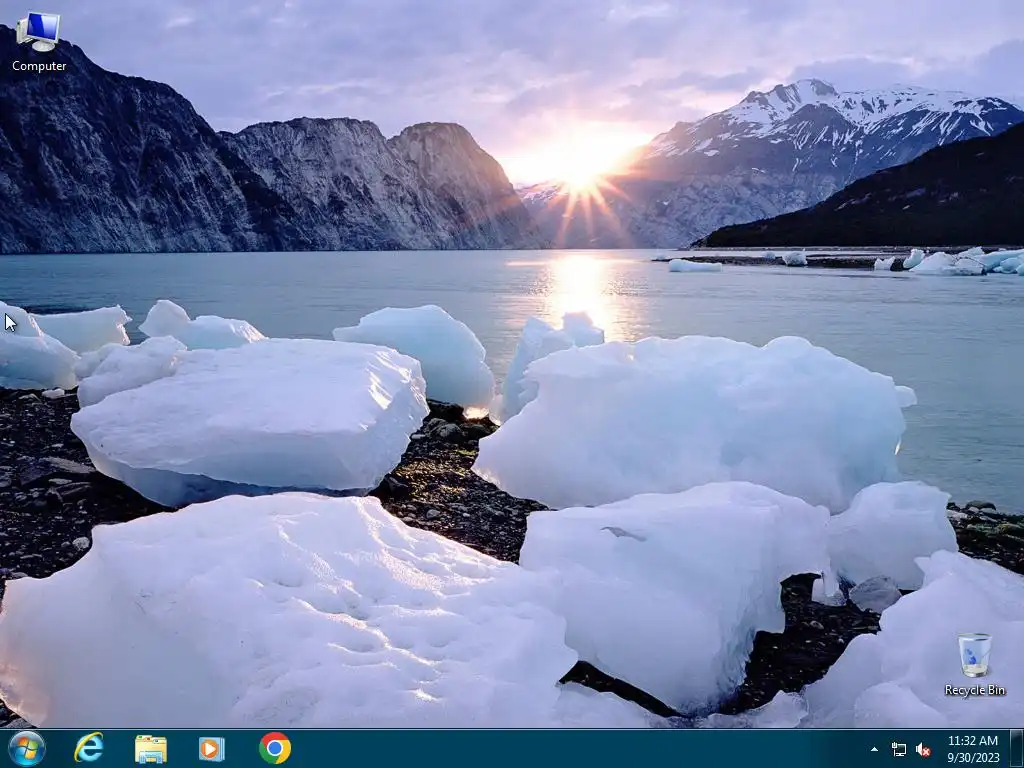
Task: Open the Windows Start menu orb
Action: [x=26, y=748]
